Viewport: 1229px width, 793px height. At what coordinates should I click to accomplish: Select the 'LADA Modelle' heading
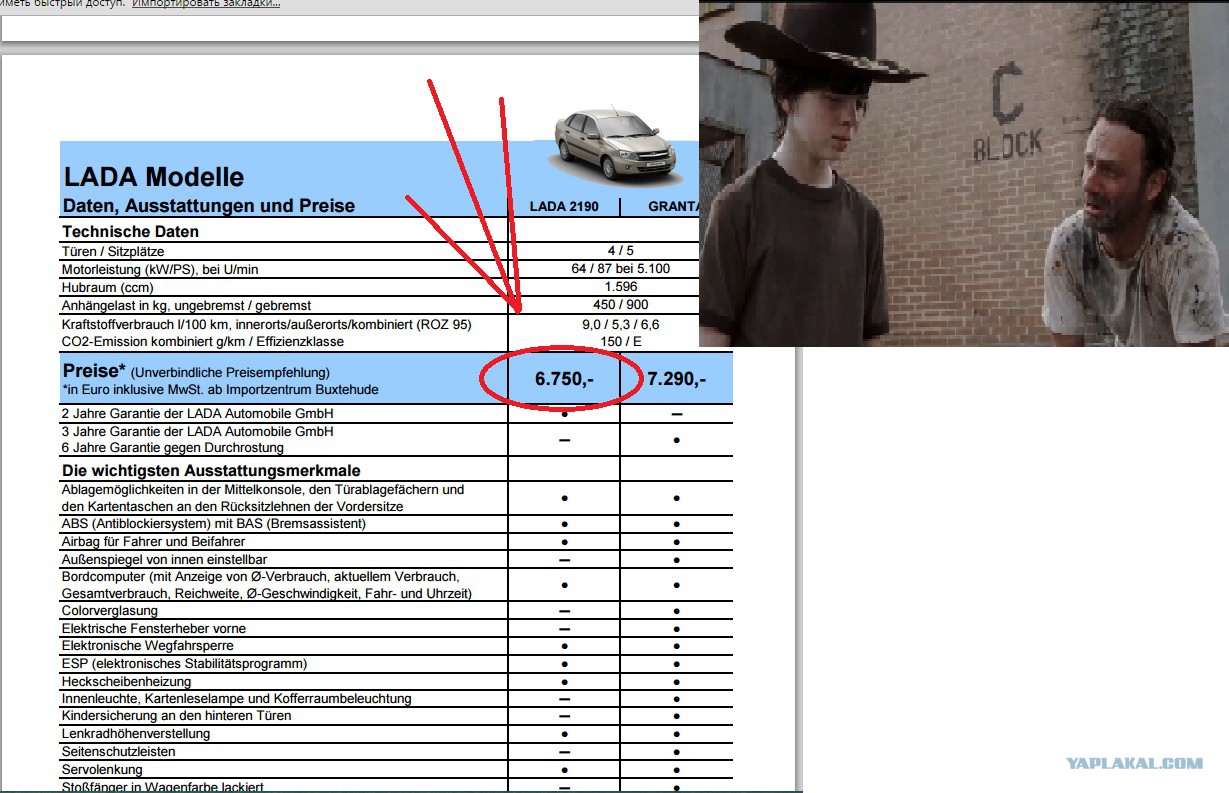tap(154, 177)
